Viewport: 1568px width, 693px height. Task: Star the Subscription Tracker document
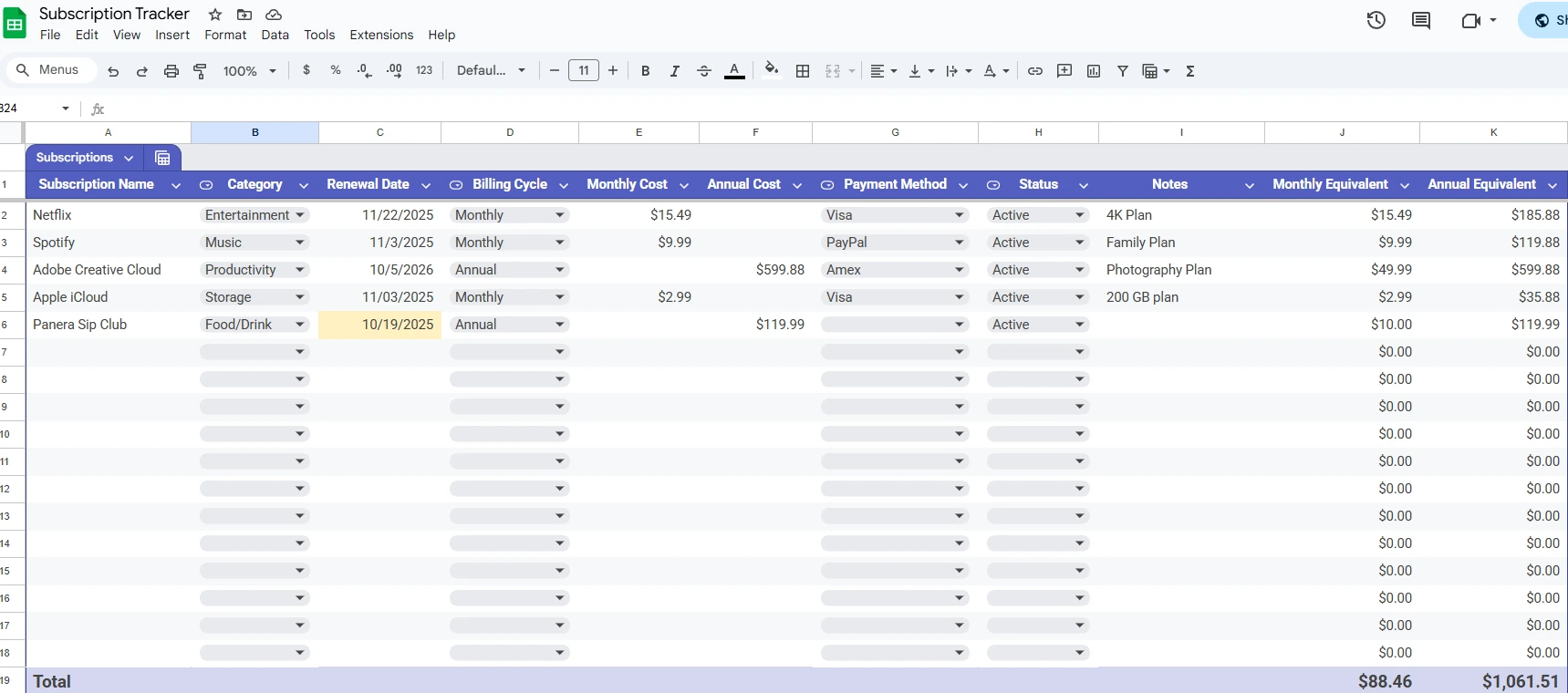pos(215,15)
